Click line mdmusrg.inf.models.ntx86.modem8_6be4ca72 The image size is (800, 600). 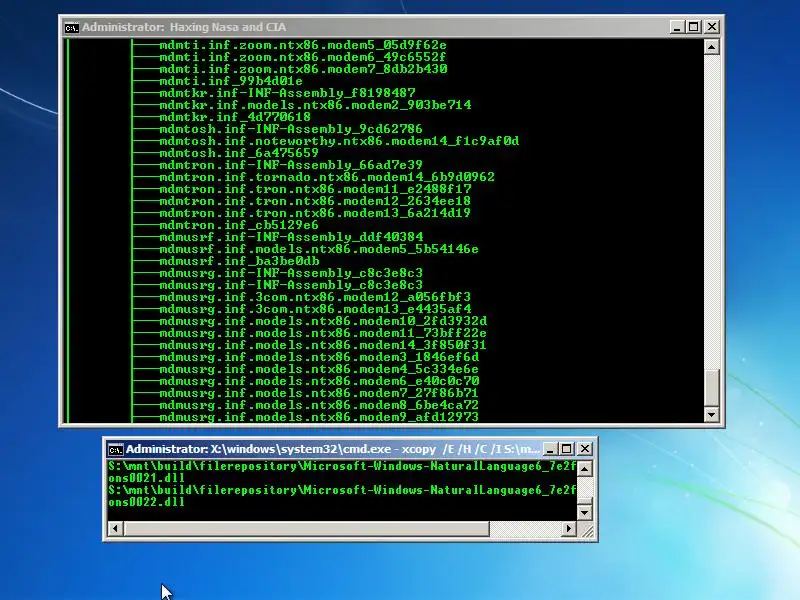click(319, 405)
